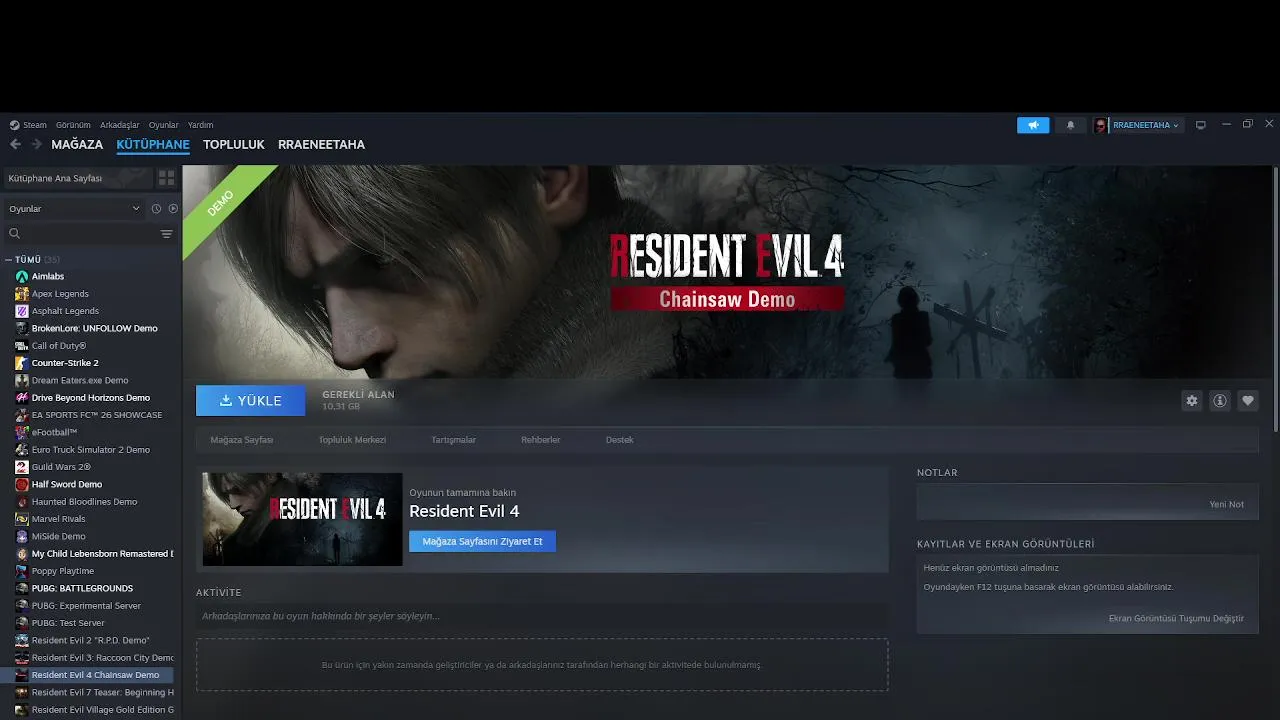Expand the RRAENEETAHA account dropdown
Screen dimensions: 1280x720
1176,125
